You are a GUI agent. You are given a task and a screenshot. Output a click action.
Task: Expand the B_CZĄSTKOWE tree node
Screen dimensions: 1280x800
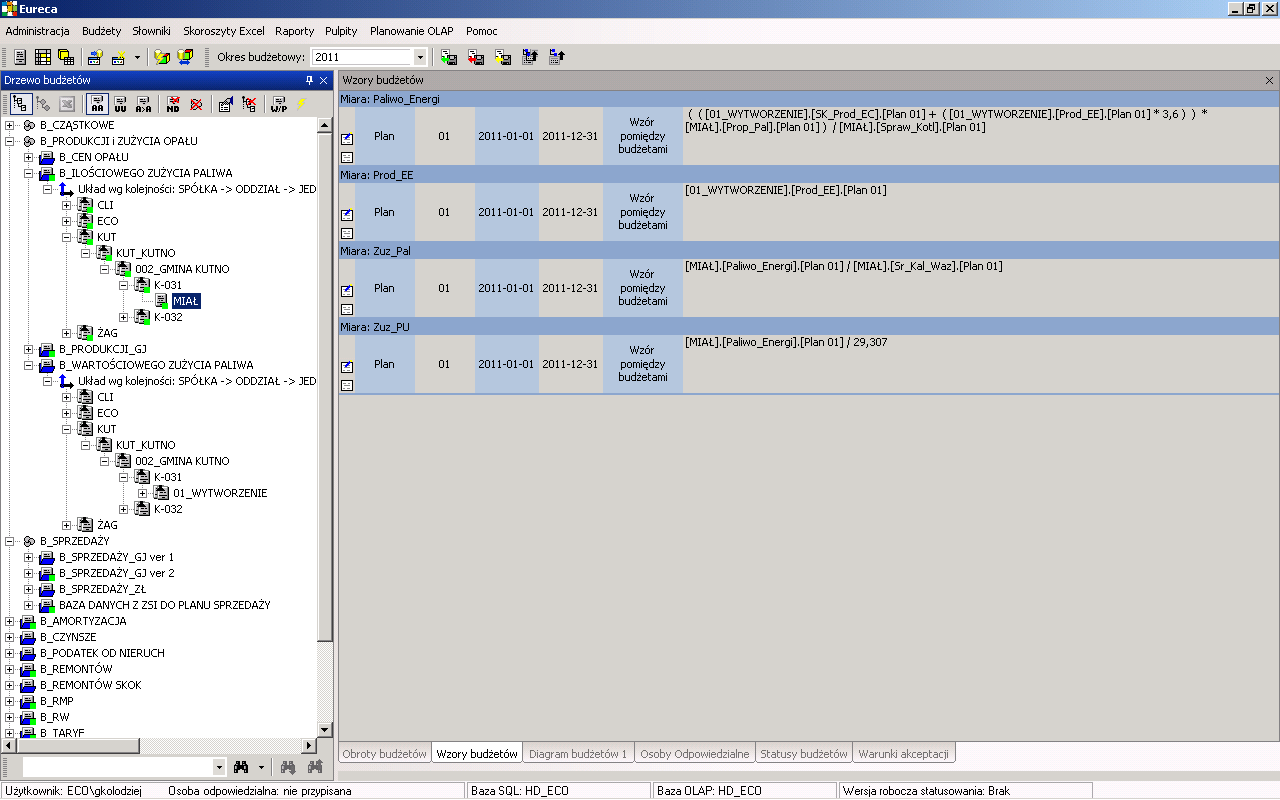[x=10, y=125]
